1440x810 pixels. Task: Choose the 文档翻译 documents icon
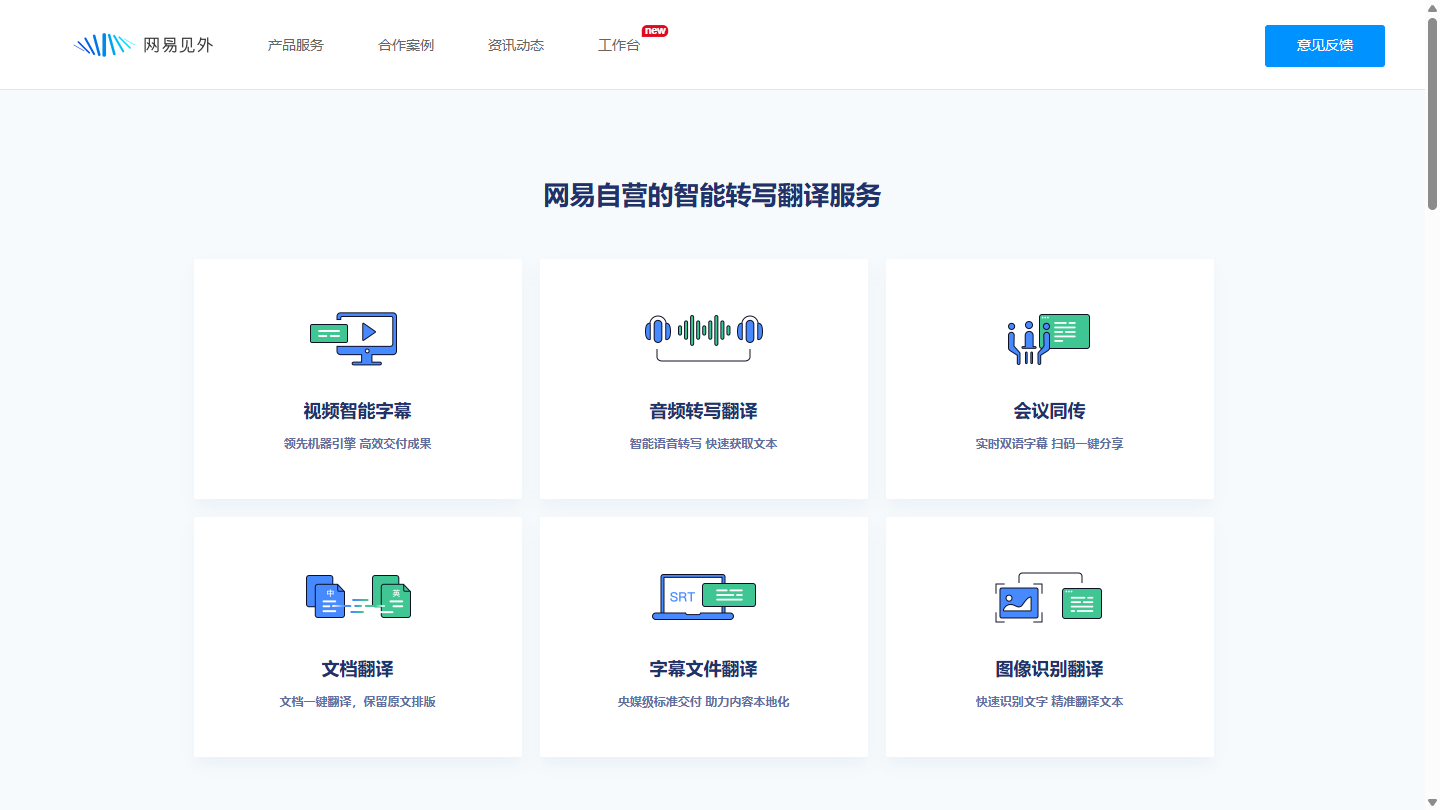(x=358, y=596)
